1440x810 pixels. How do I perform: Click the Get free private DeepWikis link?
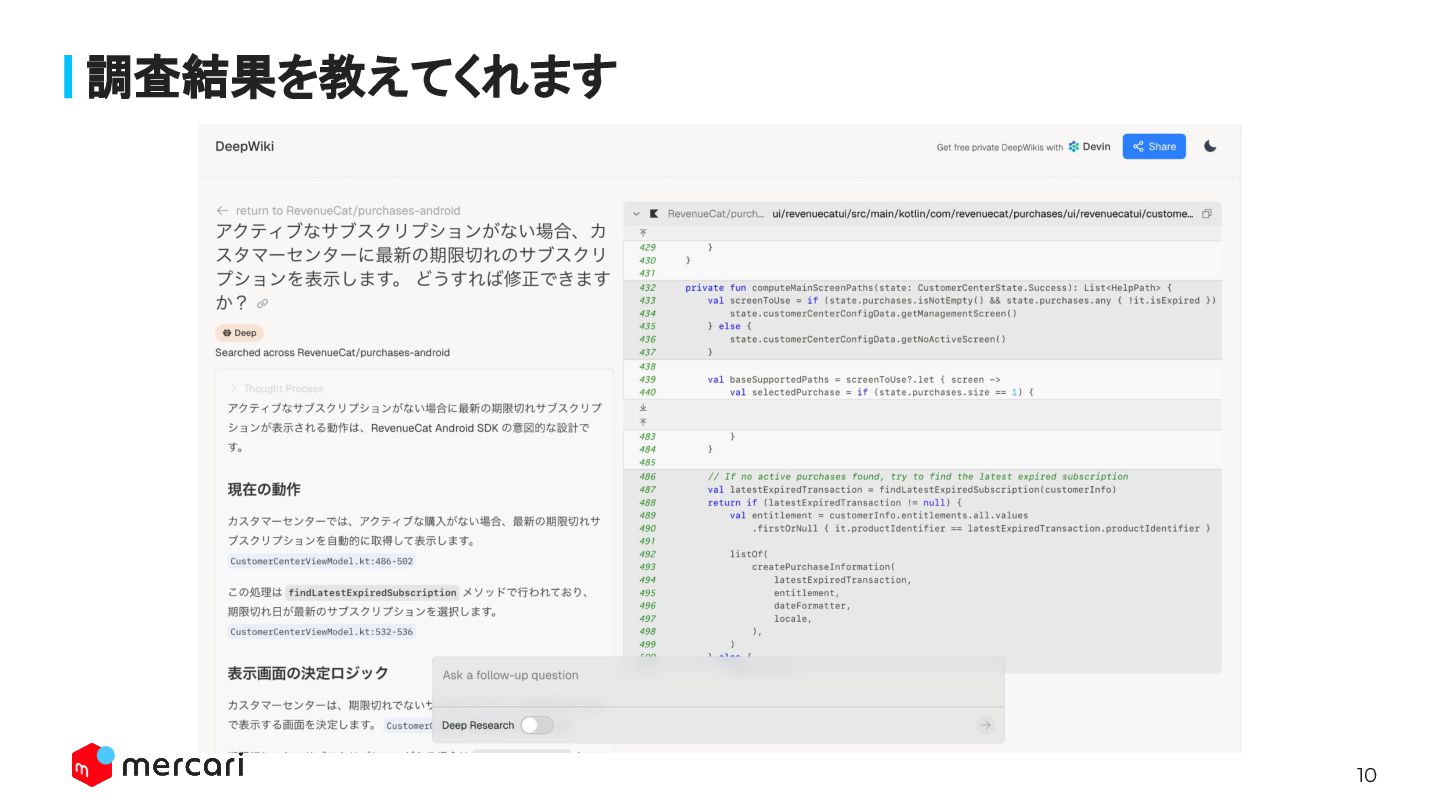coord(999,147)
